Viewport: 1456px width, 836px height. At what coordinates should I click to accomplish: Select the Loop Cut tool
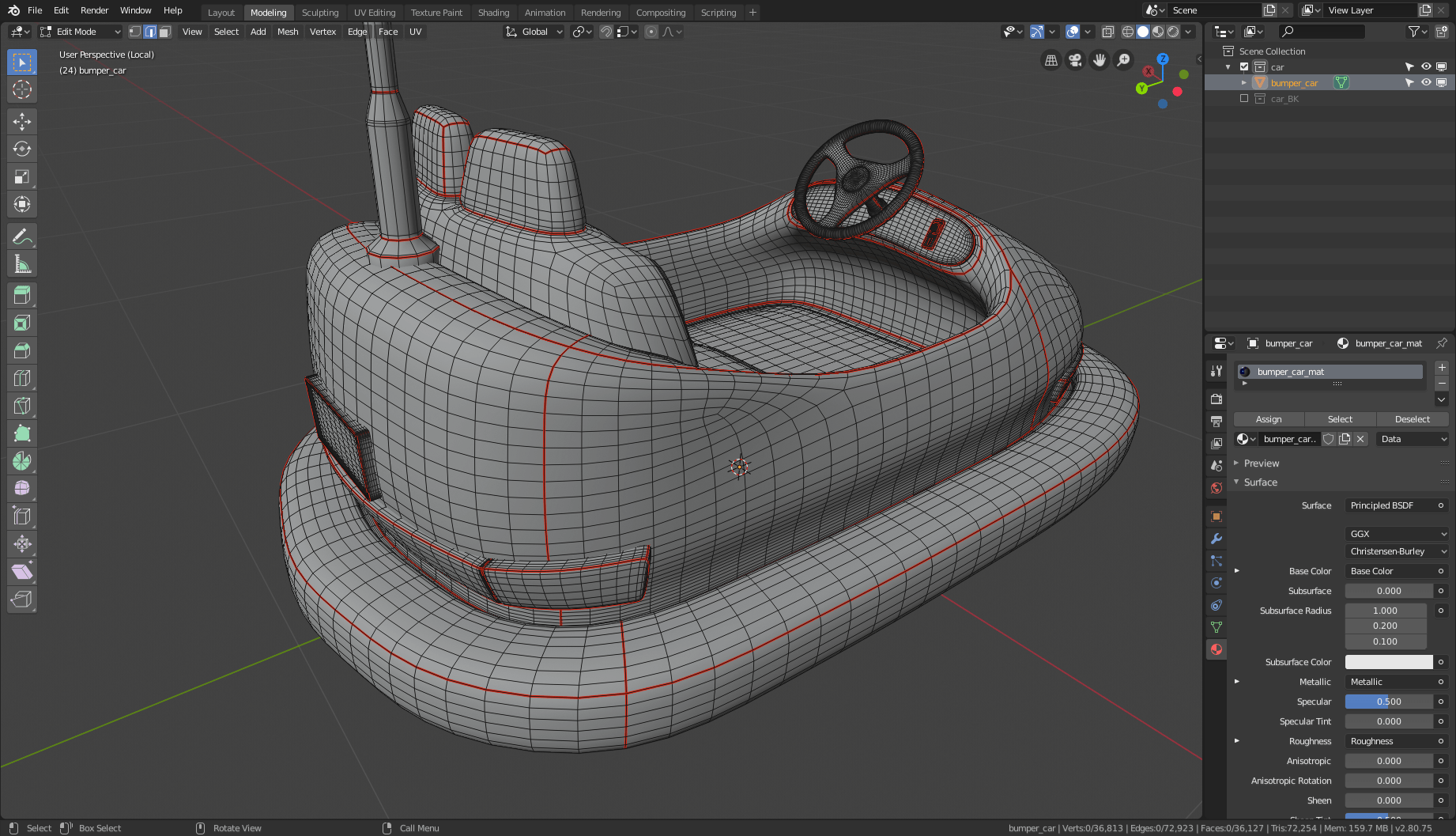22,378
